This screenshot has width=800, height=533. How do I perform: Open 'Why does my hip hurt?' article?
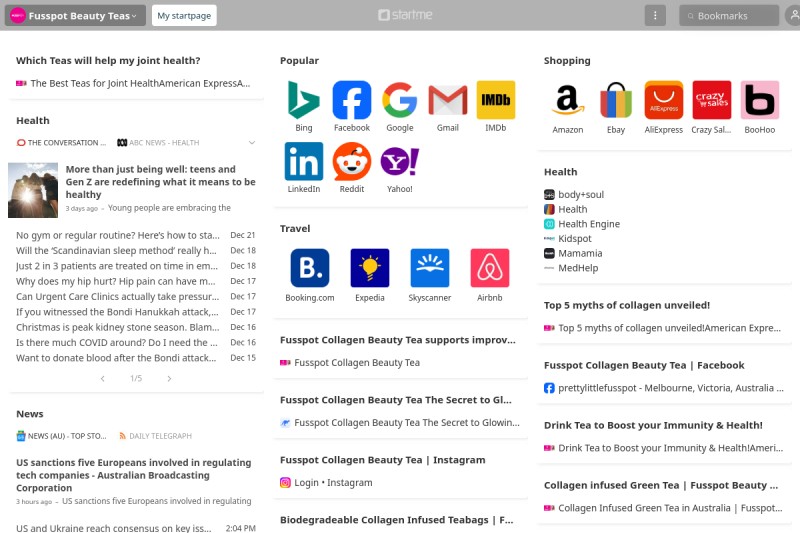[x=116, y=281]
